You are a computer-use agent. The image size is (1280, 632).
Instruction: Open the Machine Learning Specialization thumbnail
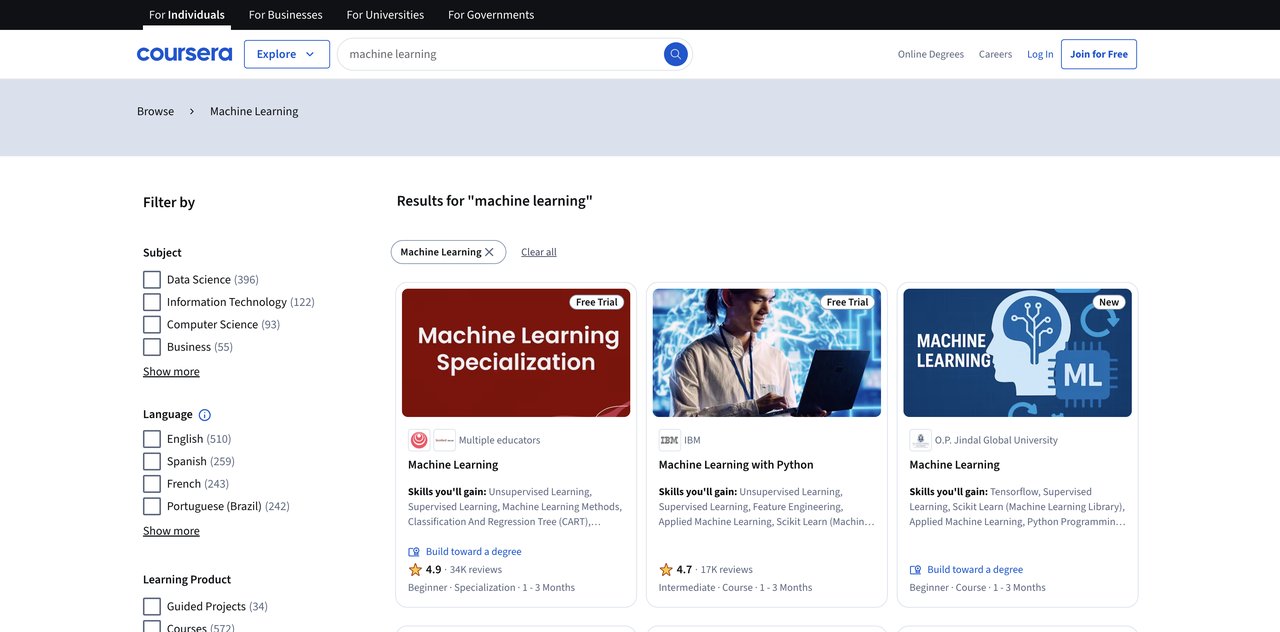point(516,353)
